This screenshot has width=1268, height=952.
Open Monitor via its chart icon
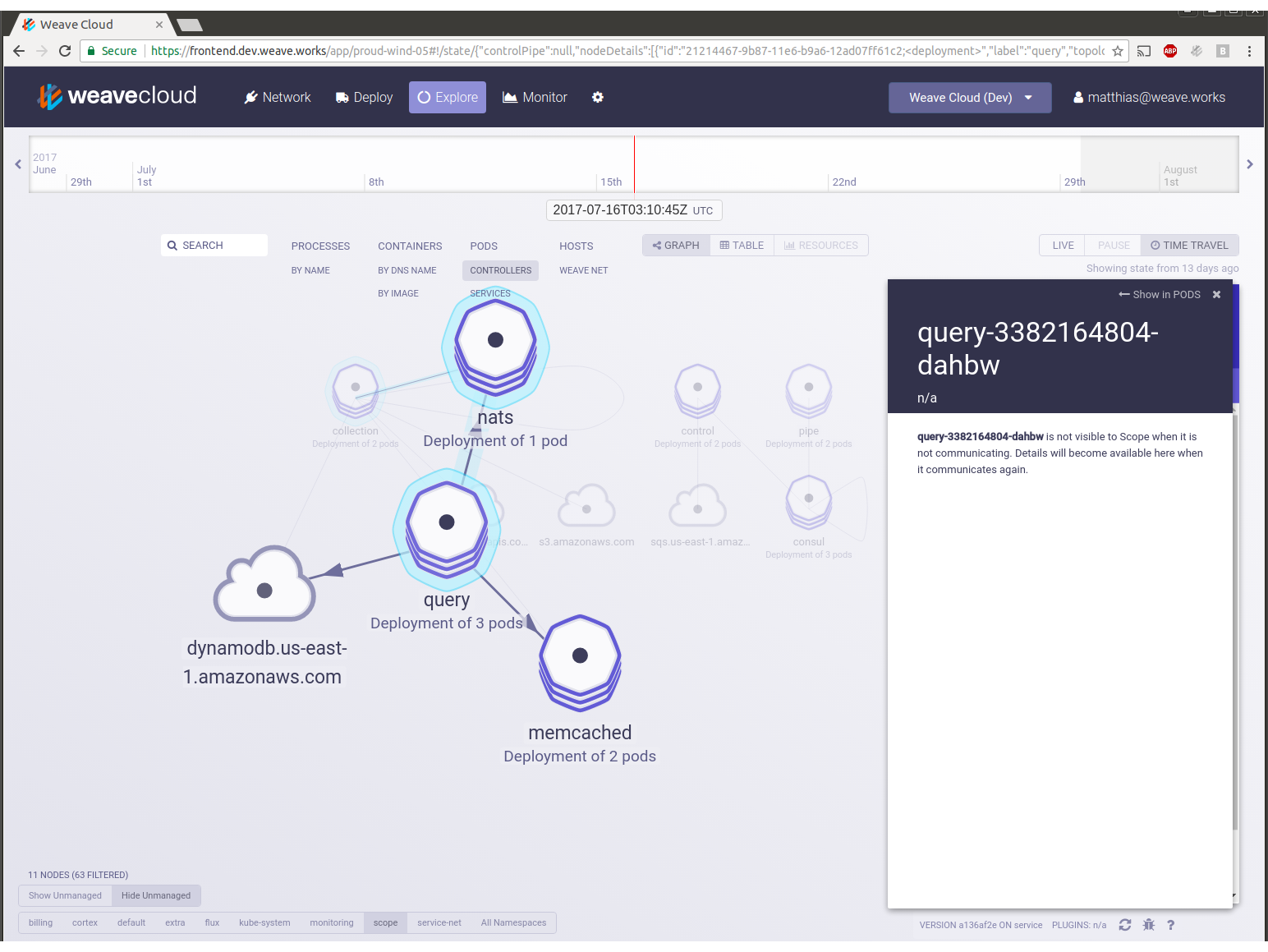[511, 97]
